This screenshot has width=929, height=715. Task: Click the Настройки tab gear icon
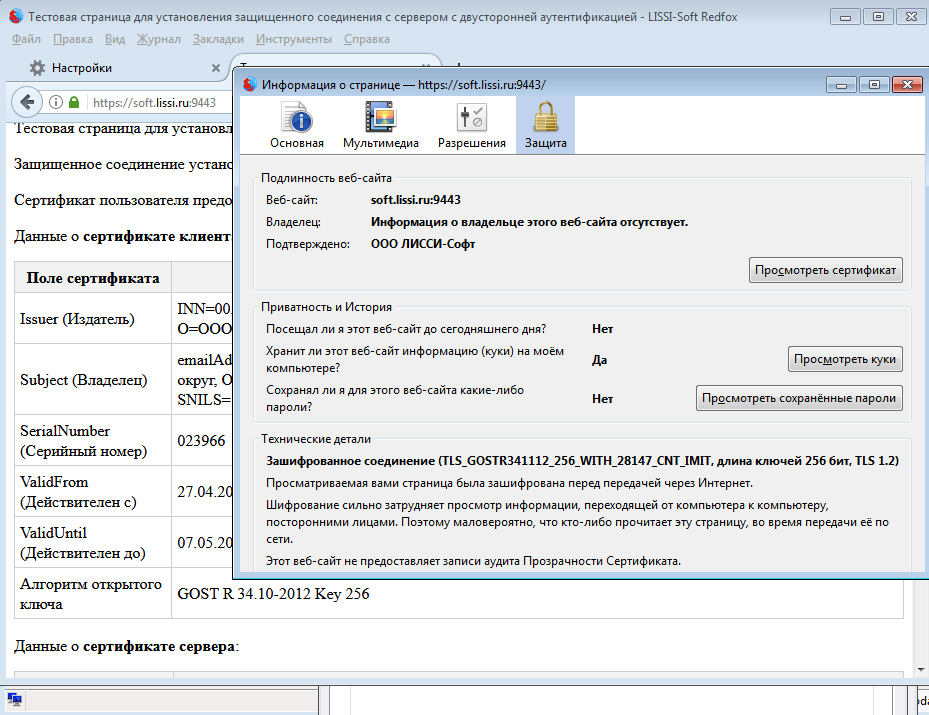[37, 68]
